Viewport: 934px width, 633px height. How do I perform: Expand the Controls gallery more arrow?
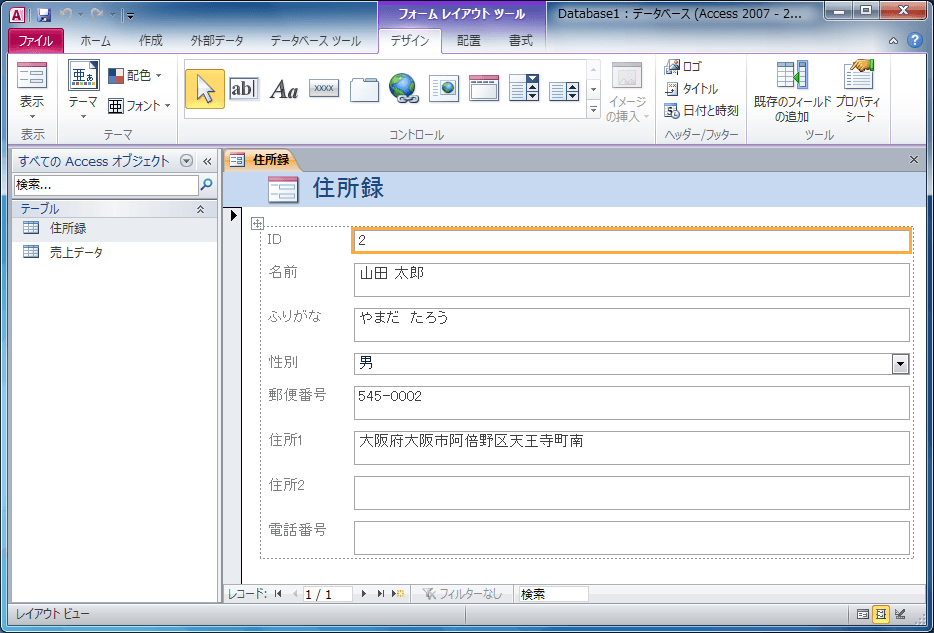click(593, 110)
